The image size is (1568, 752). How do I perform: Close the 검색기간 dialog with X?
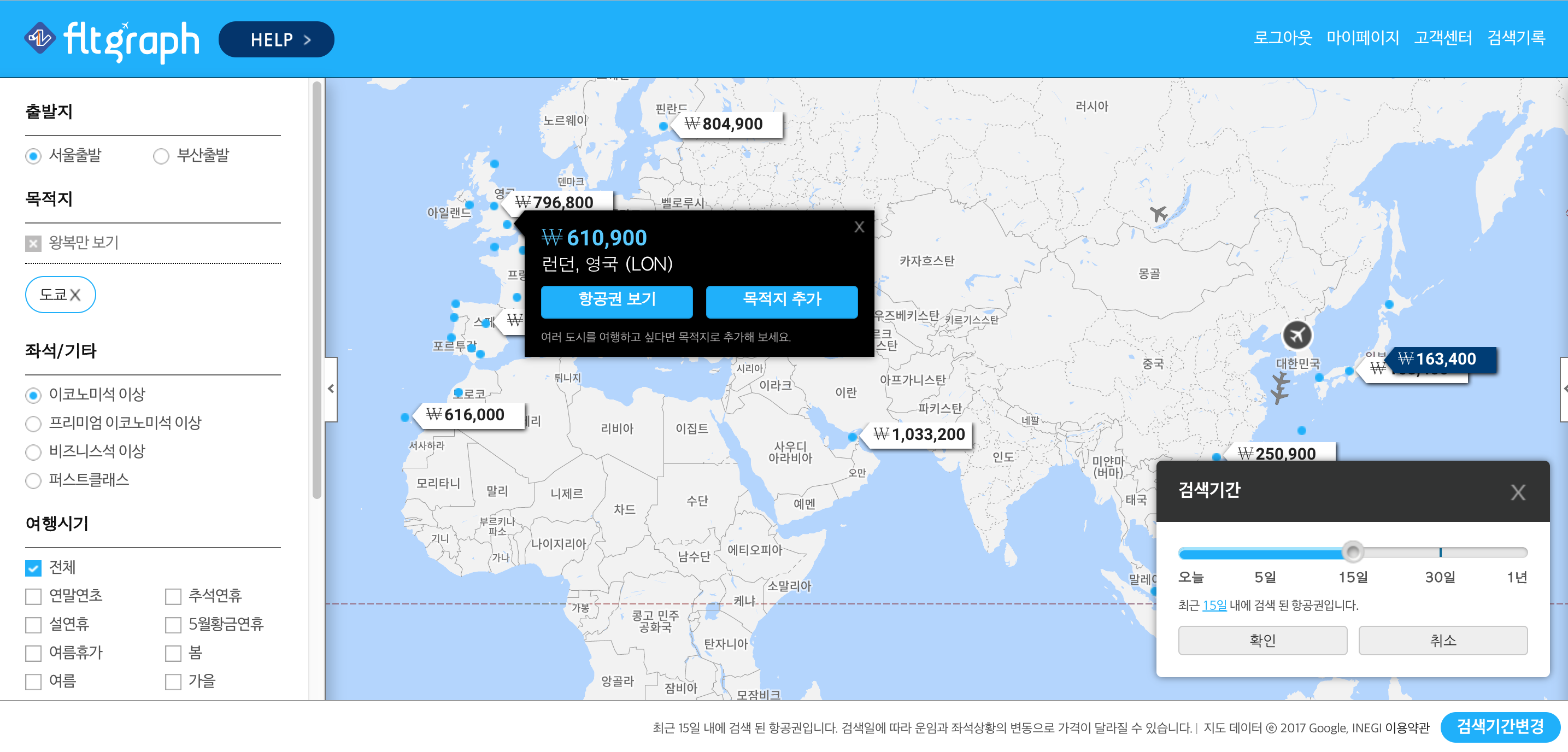point(1518,492)
